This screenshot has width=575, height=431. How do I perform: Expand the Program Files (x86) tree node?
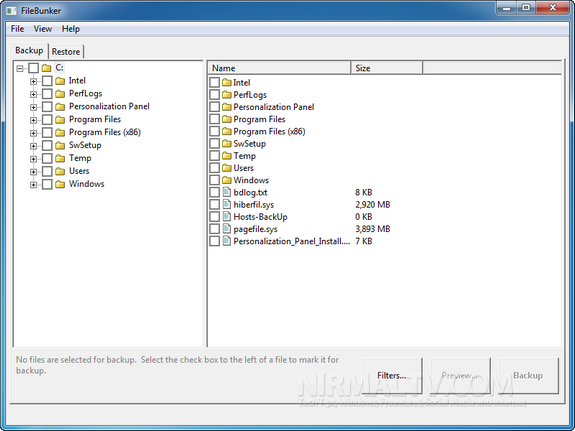coord(33,133)
